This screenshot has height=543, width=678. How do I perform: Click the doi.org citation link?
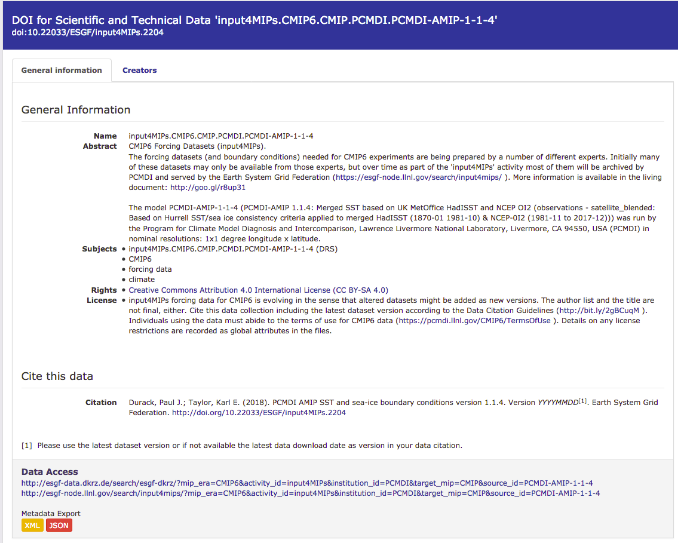tap(259, 412)
